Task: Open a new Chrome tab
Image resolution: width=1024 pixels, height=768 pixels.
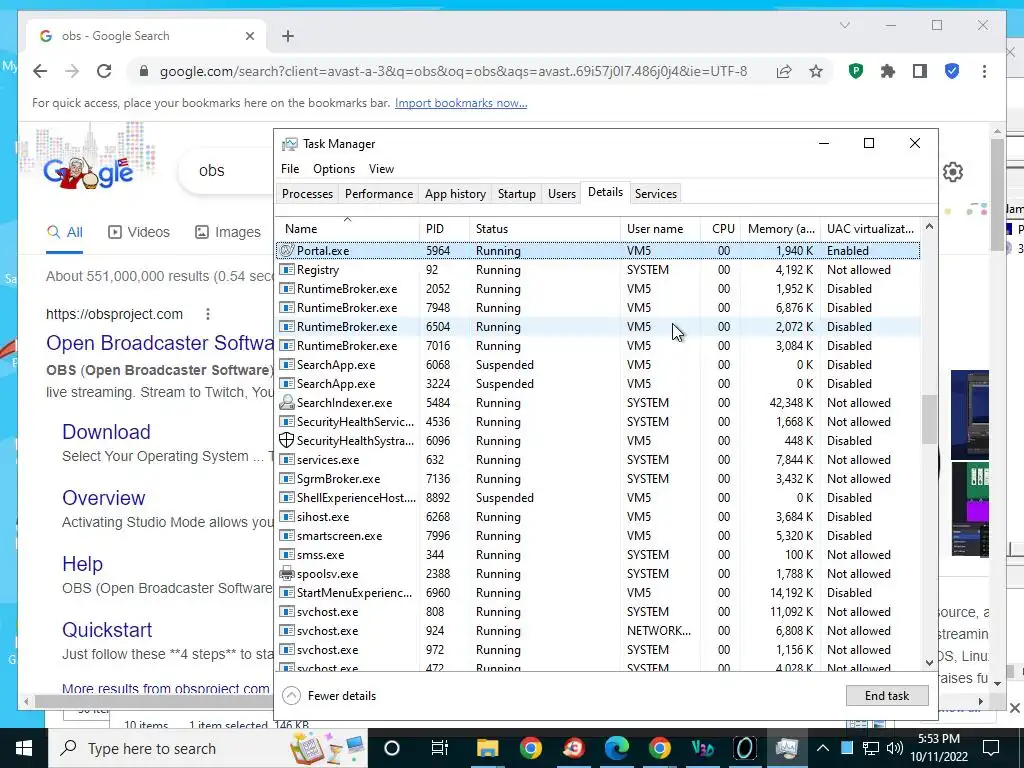Action: coord(288,36)
